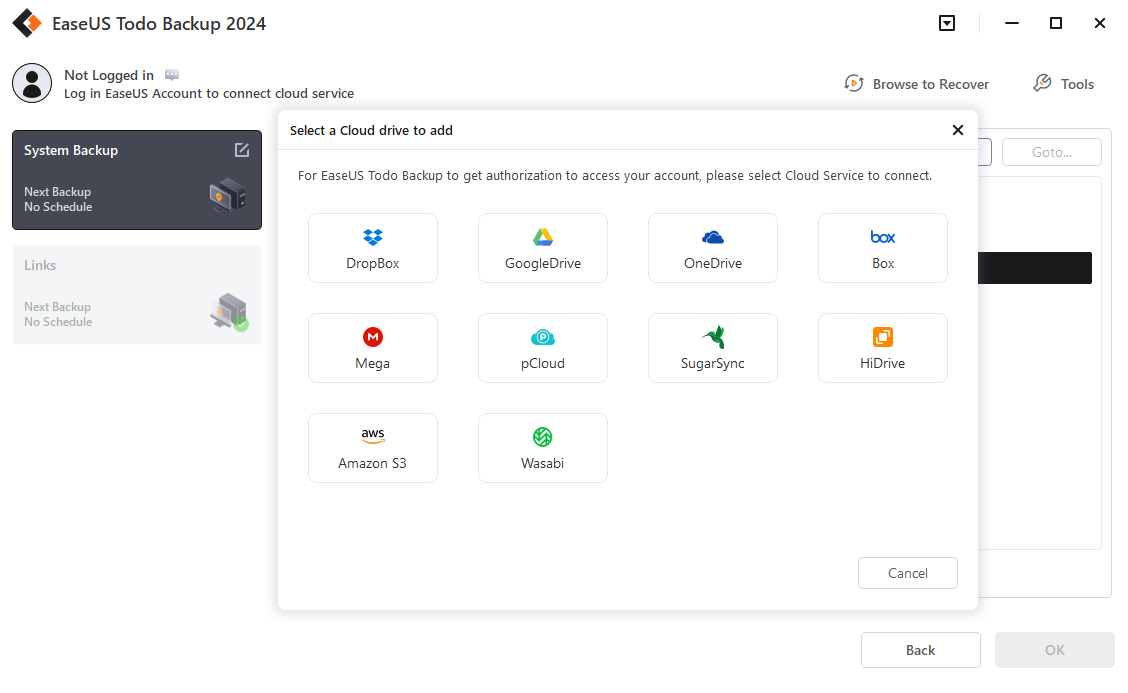
Task: Open the Tools menu
Action: pyautogui.click(x=1064, y=84)
